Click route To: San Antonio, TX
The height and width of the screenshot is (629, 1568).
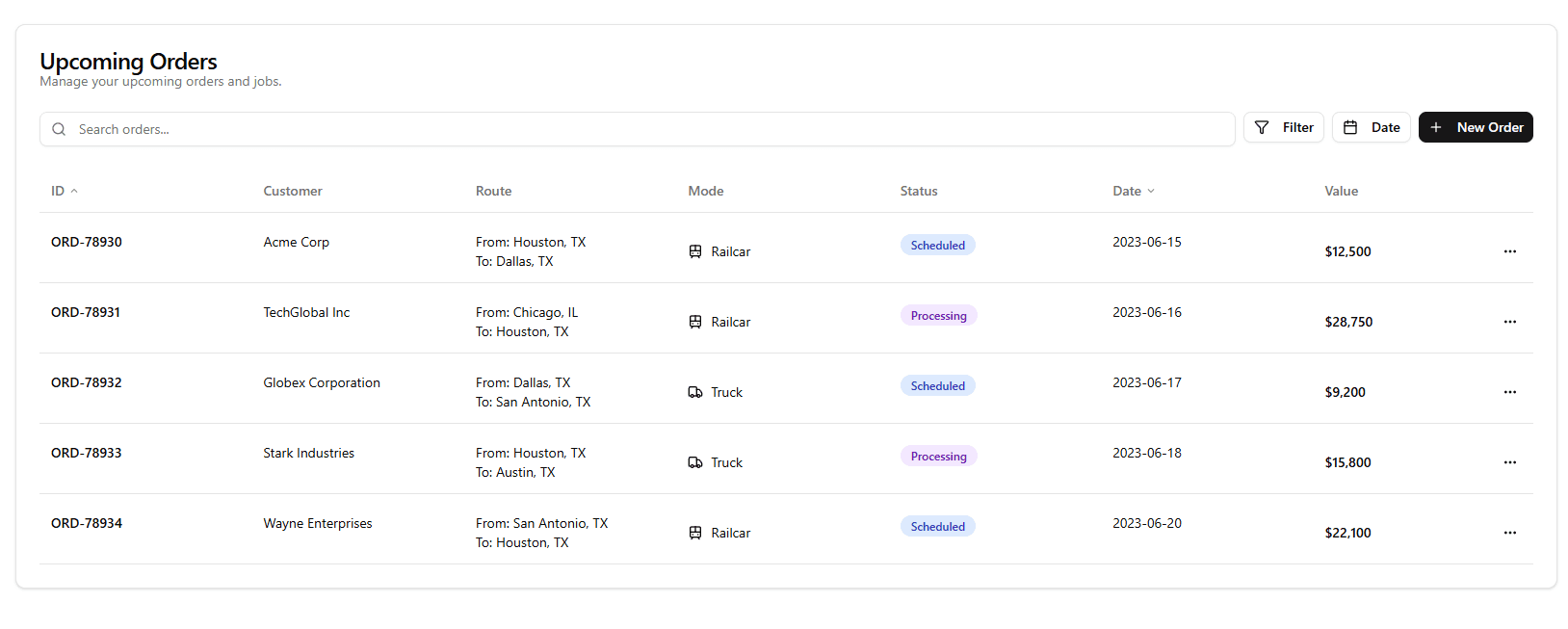(533, 402)
